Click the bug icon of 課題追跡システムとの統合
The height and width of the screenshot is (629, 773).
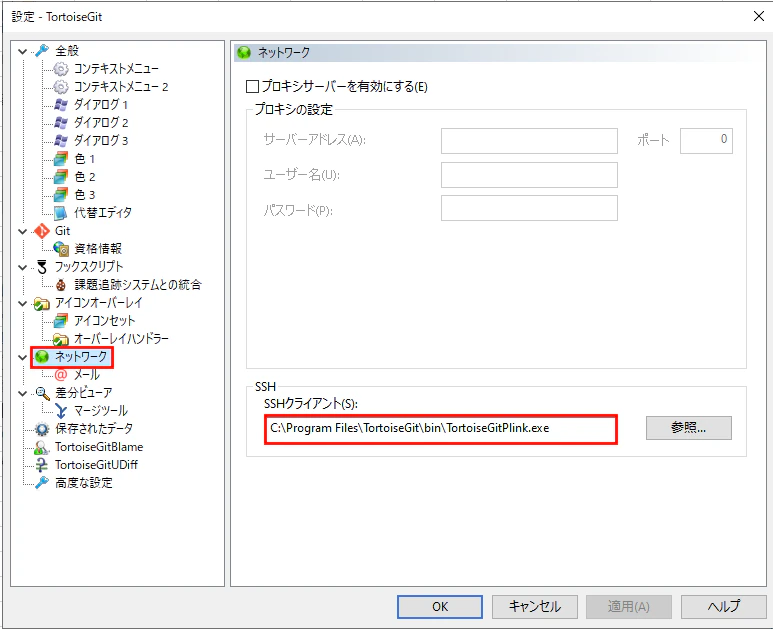point(61,285)
